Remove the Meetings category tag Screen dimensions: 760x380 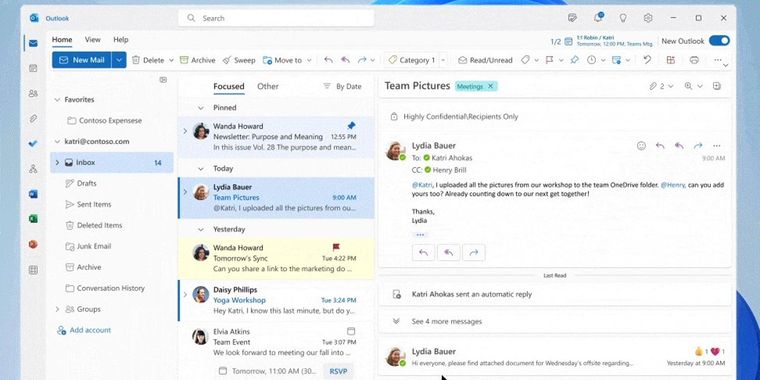[x=490, y=86]
